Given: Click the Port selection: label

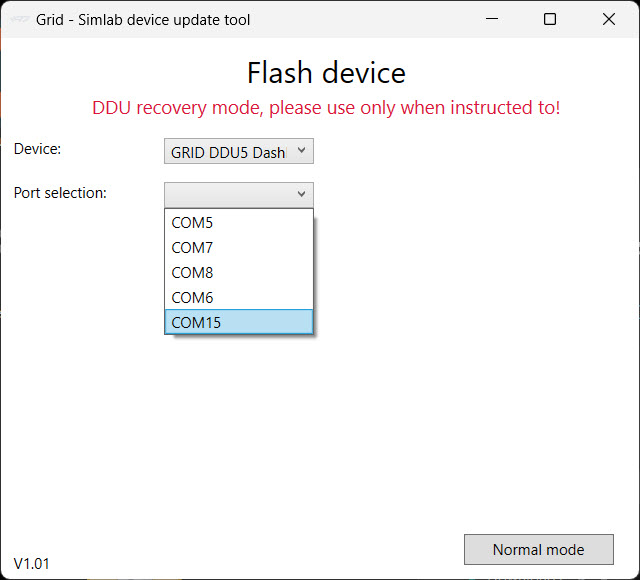Looking at the screenshot, I should point(60,193).
